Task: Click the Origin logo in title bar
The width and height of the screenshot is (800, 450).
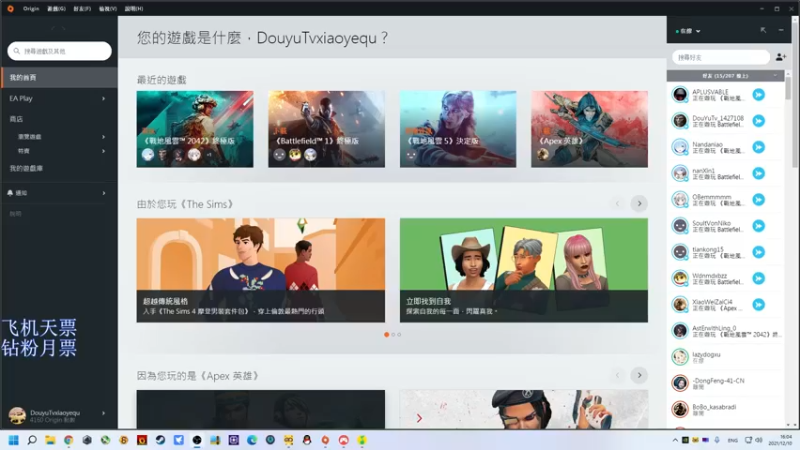Action: click(x=10, y=9)
